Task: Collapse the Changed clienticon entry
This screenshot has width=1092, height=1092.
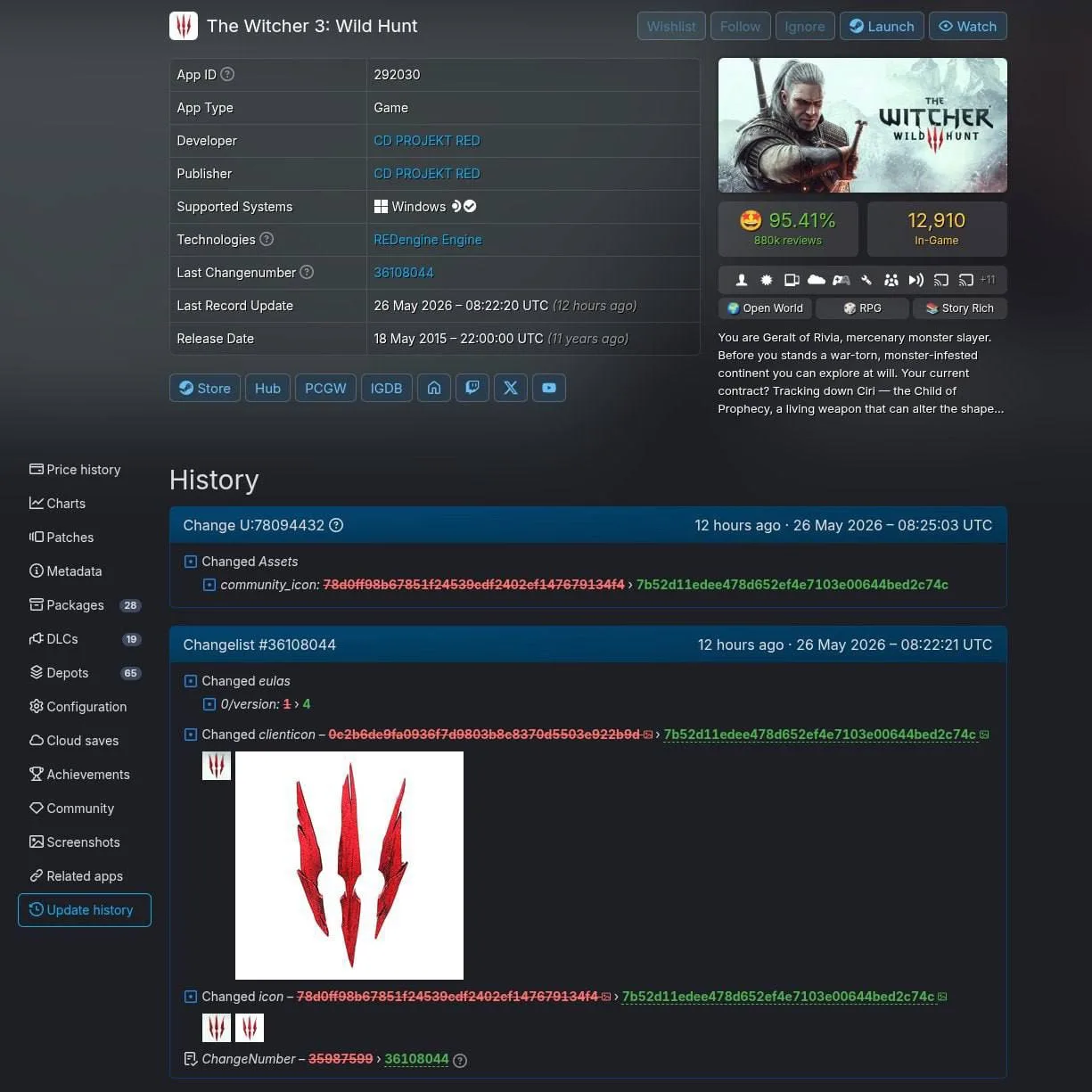Action: pyautogui.click(x=190, y=735)
